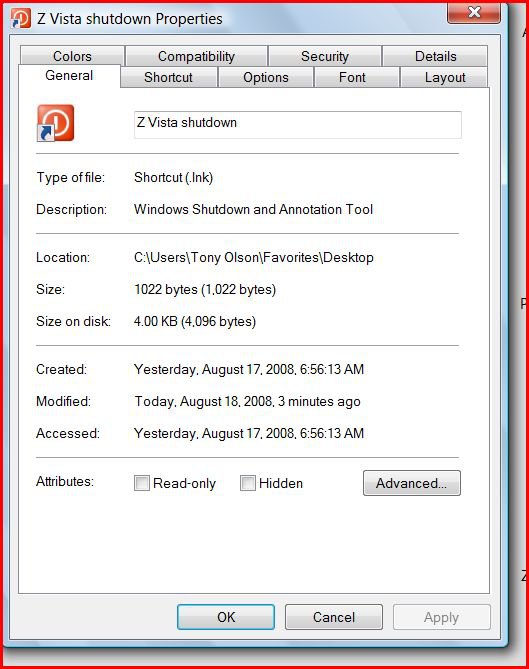Click the Cancel button
The width and height of the screenshot is (529, 669).
pos(334,617)
